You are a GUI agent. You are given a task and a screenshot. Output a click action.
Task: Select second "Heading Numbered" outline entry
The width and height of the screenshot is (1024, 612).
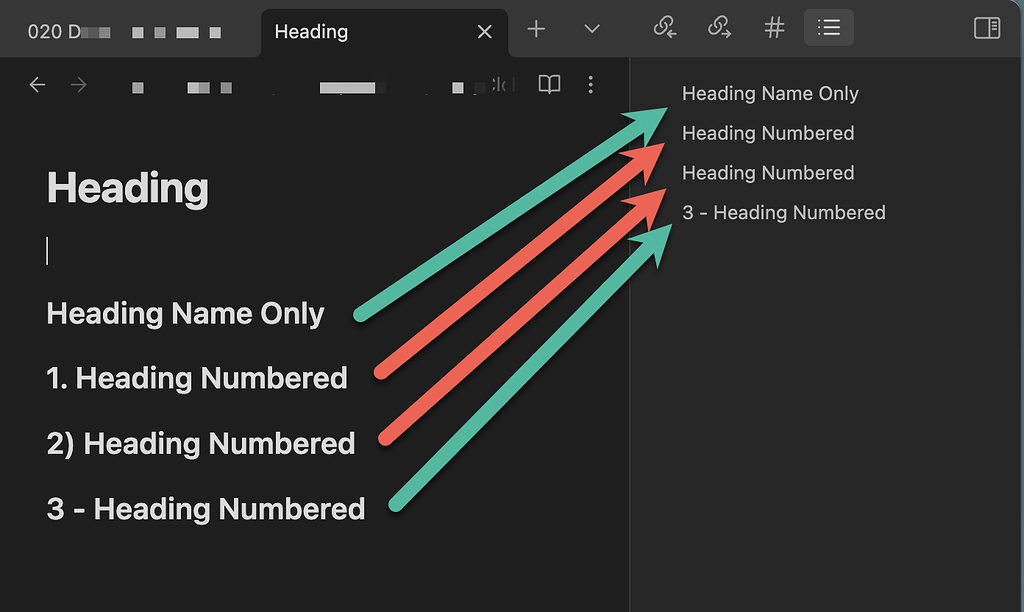click(x=768, y=173)
